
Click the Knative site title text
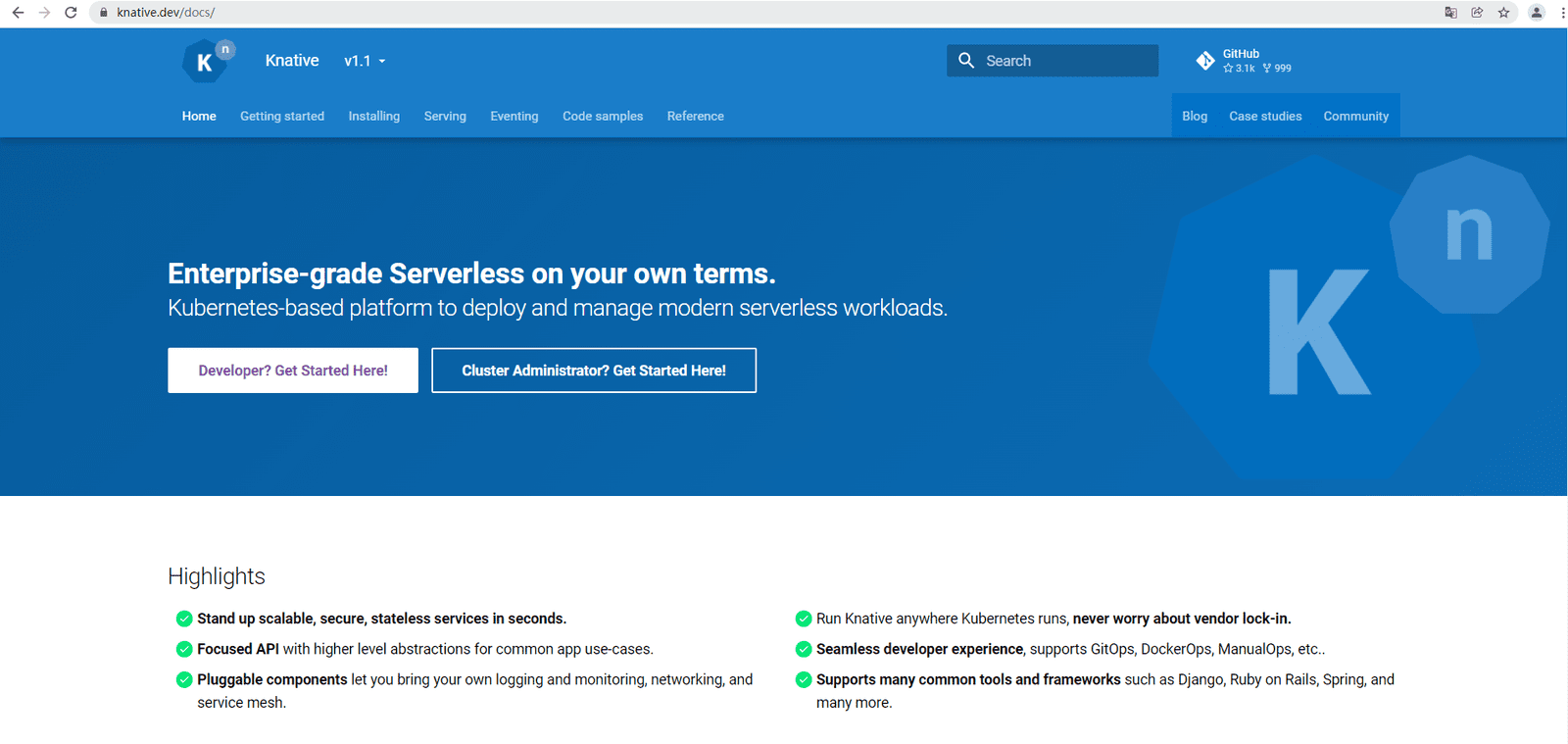292,61
